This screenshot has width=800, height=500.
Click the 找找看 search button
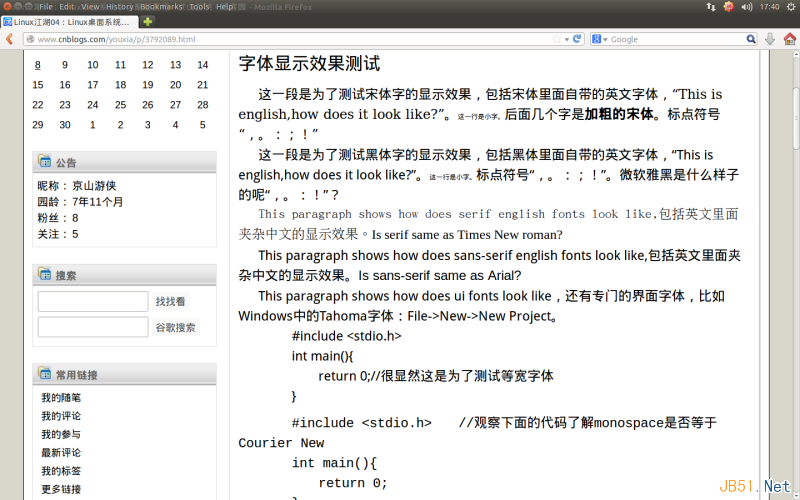click(x=170, y=302)
